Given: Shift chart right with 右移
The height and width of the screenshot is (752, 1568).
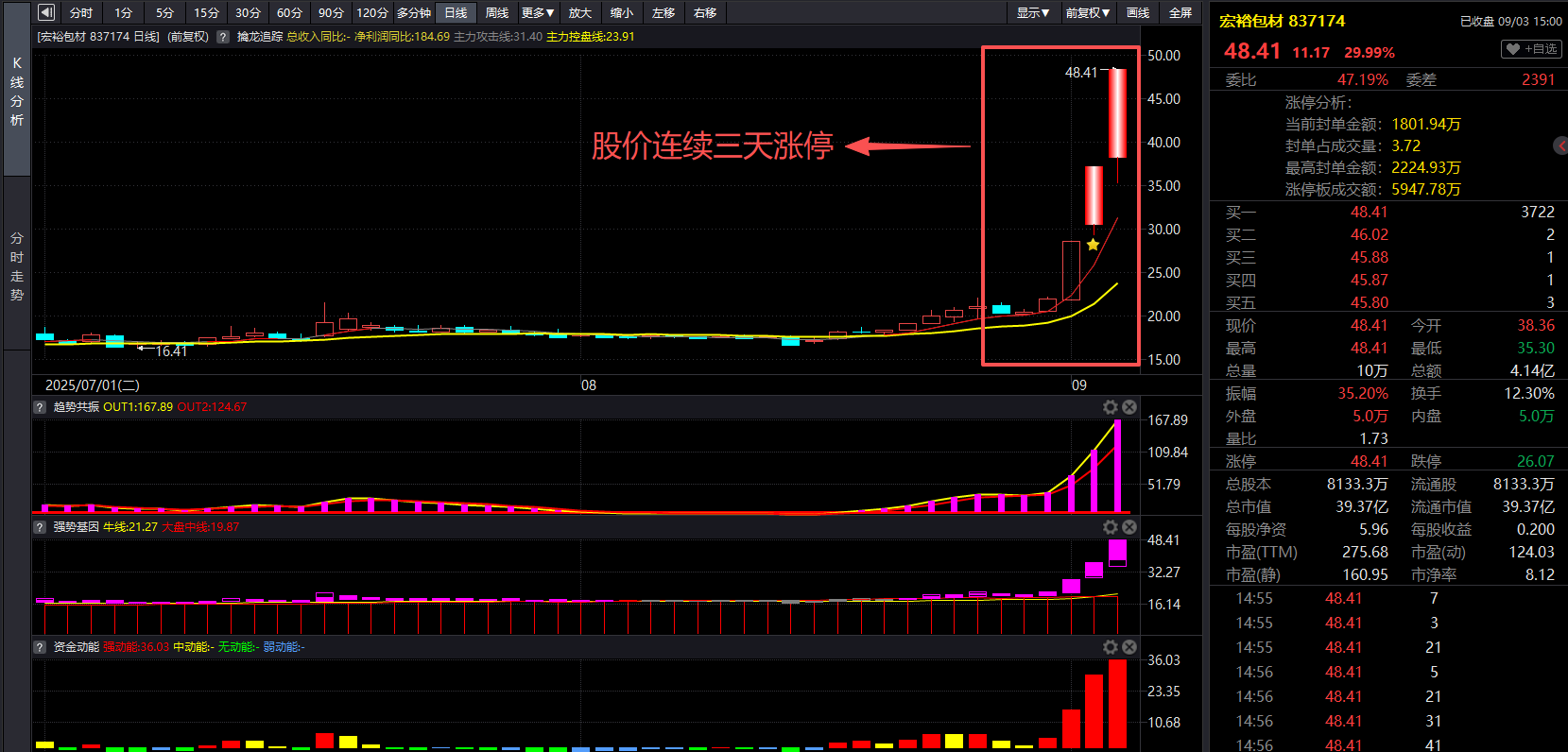Looking at the screenshot, I should tap(705, 12).
